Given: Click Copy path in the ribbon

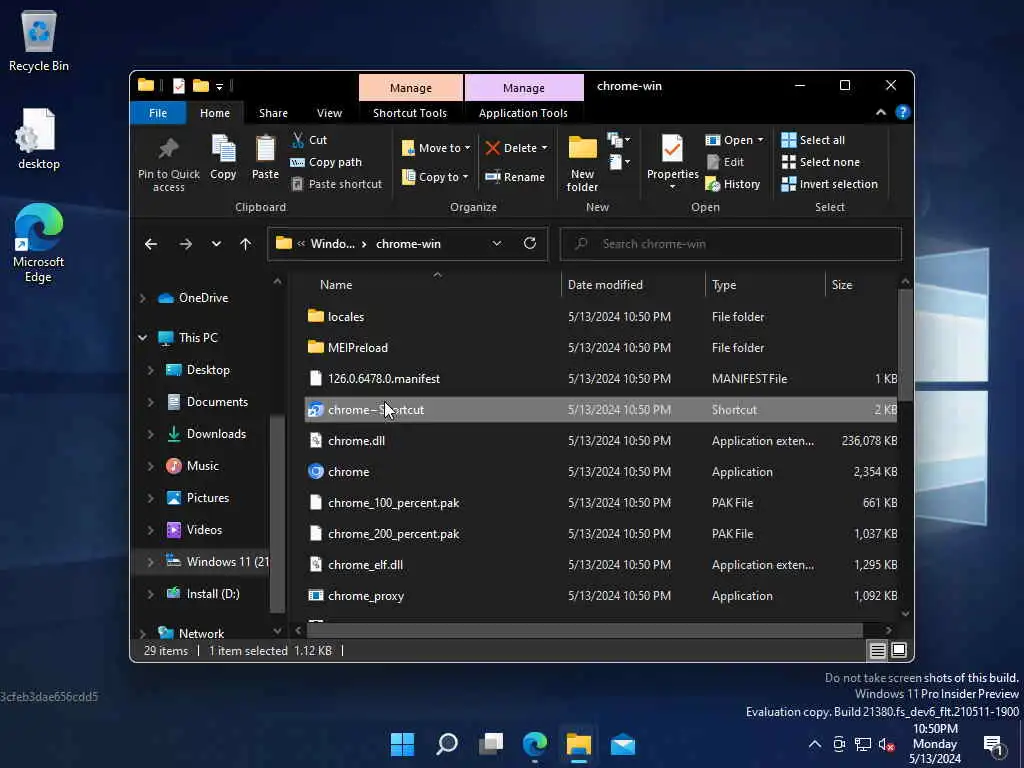Looking at the screenshot, I should [x=326, y=162].
